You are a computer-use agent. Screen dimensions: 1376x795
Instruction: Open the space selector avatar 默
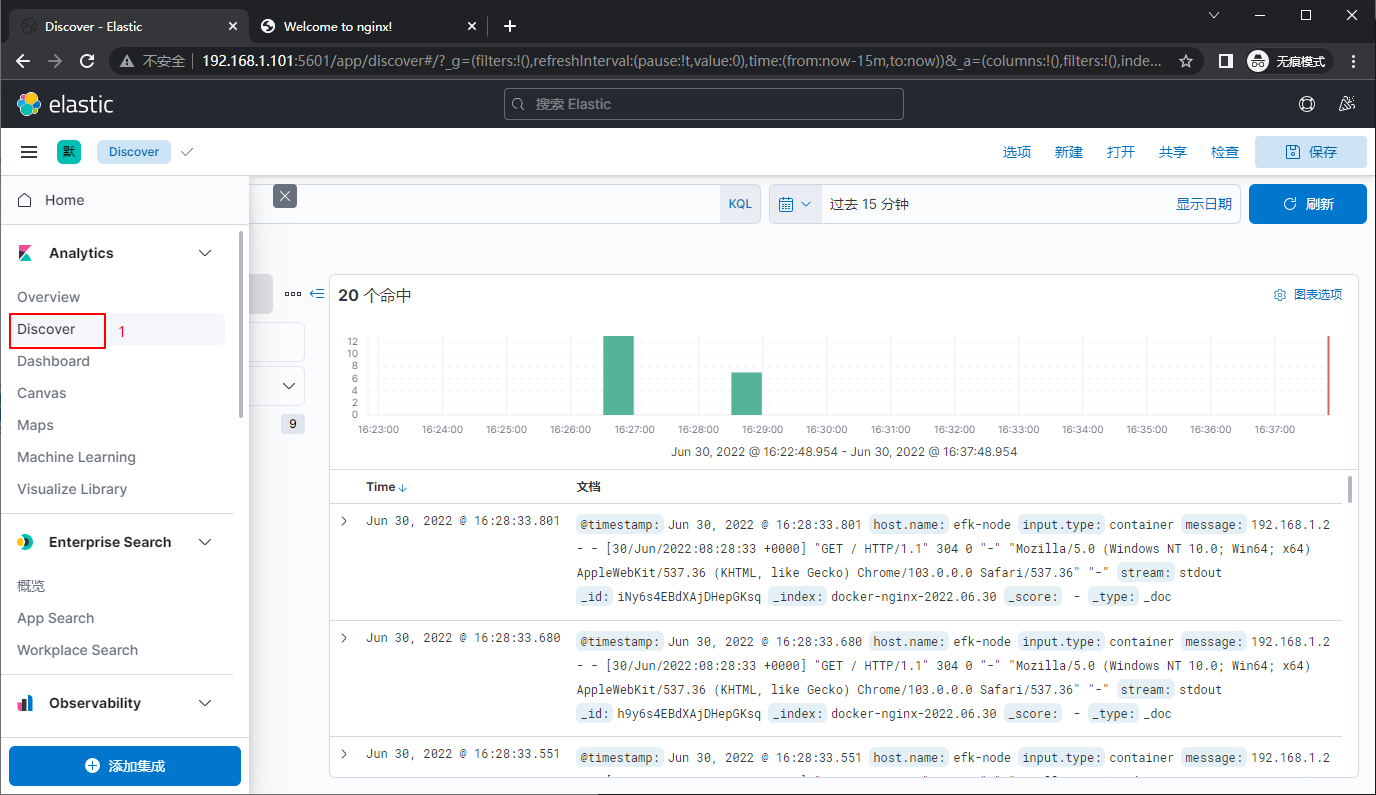tap(69, 152)
